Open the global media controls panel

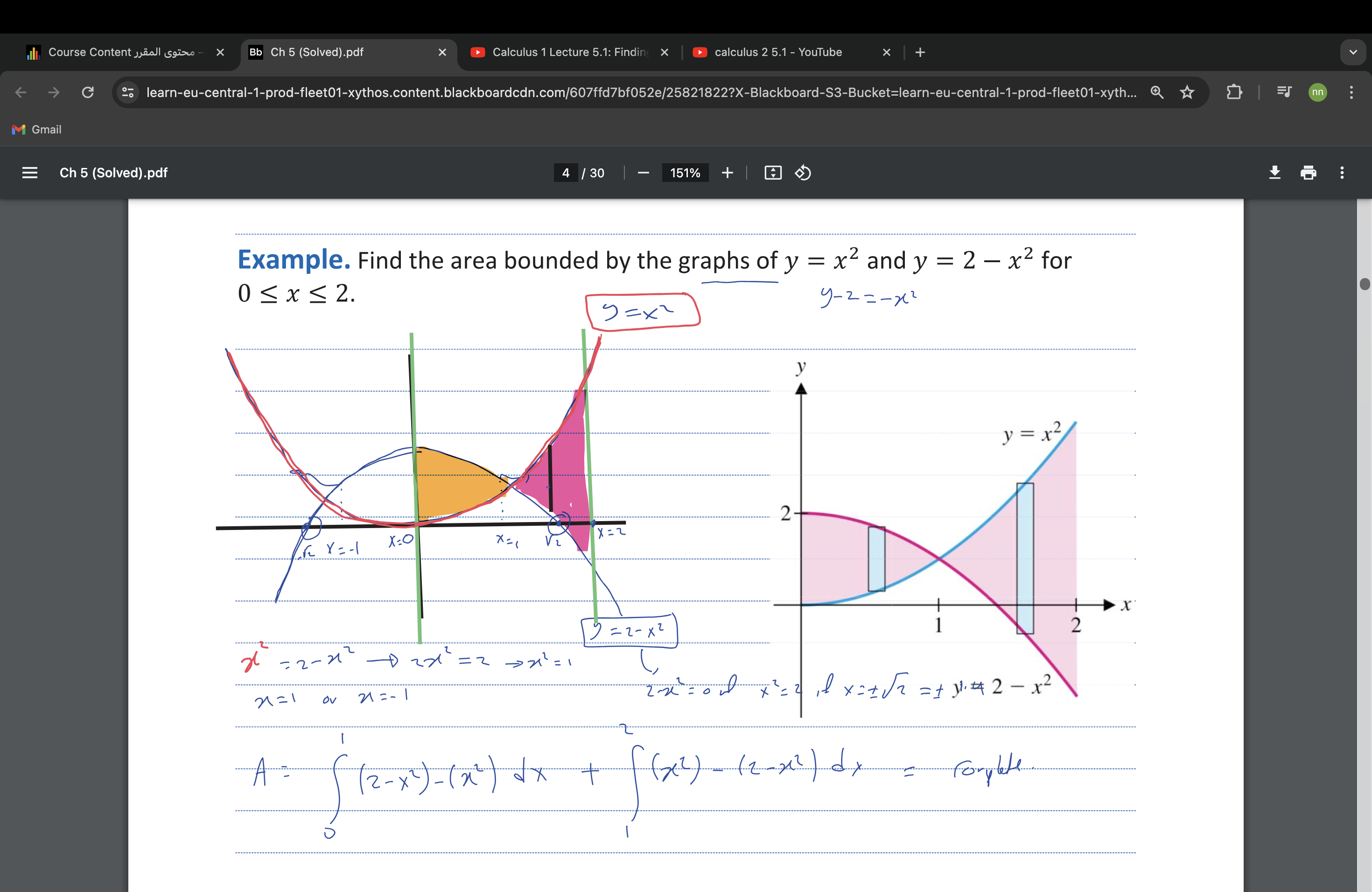click(1284, 92)
